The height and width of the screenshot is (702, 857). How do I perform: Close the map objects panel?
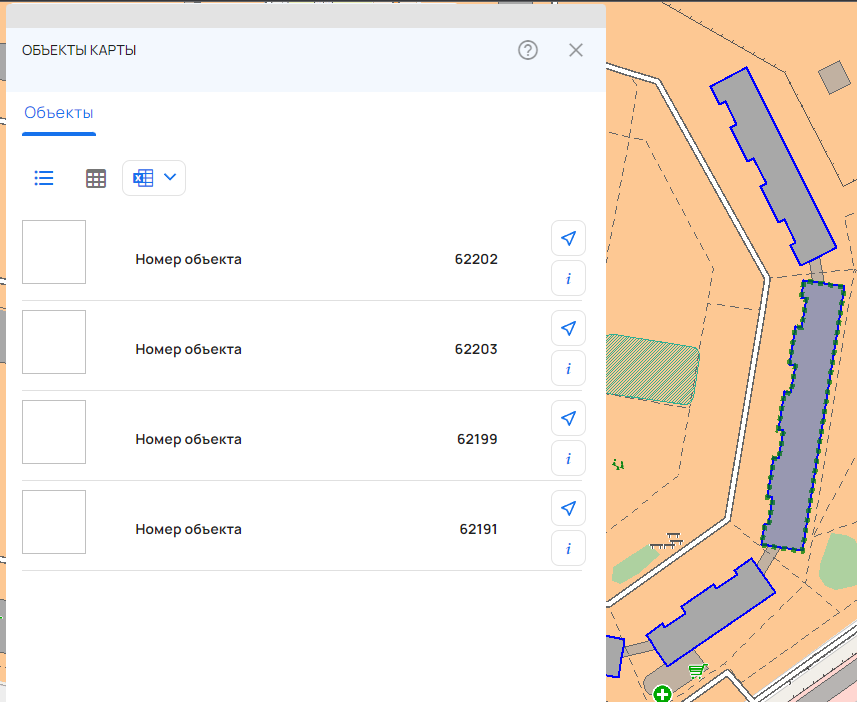[x=575, y=50]
